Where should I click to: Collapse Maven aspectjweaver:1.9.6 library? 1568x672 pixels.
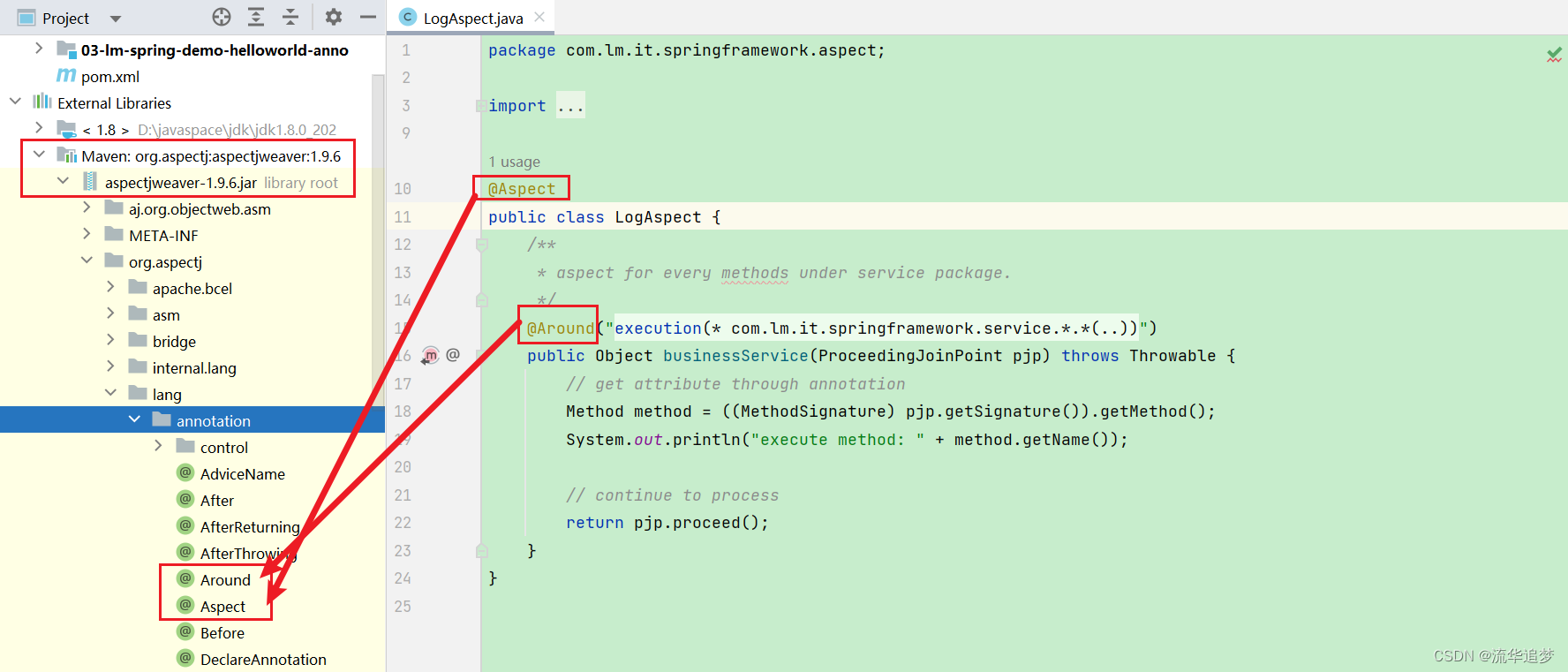click(39, 155)
